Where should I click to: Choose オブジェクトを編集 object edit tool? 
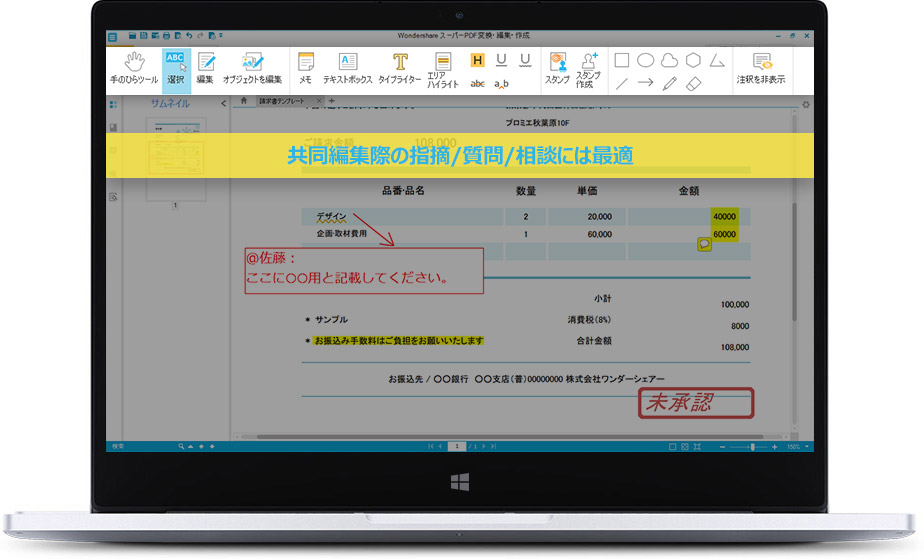pos(252,68)
